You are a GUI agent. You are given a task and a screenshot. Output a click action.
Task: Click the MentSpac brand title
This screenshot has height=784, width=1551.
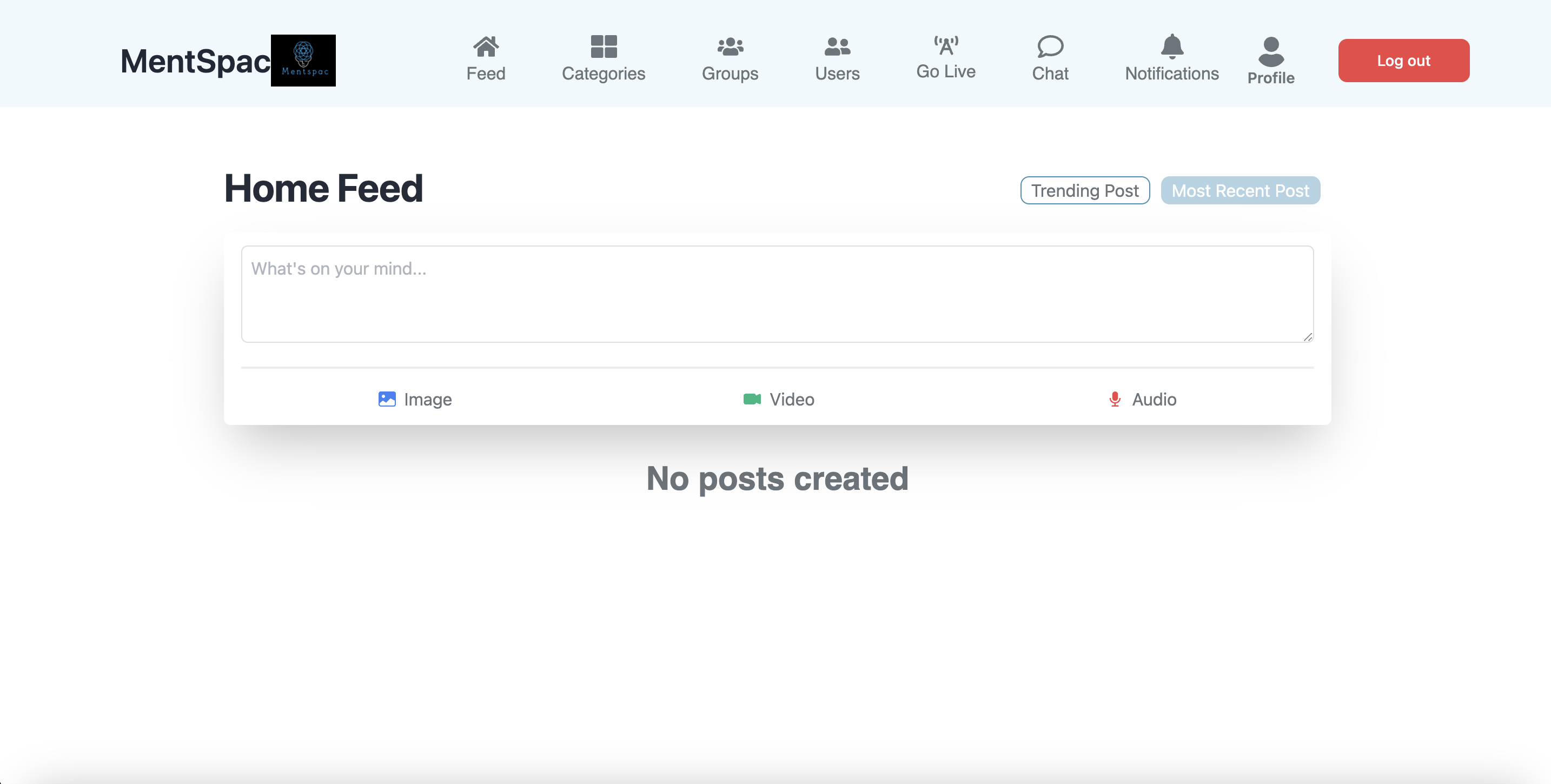(x=196, y=61)
